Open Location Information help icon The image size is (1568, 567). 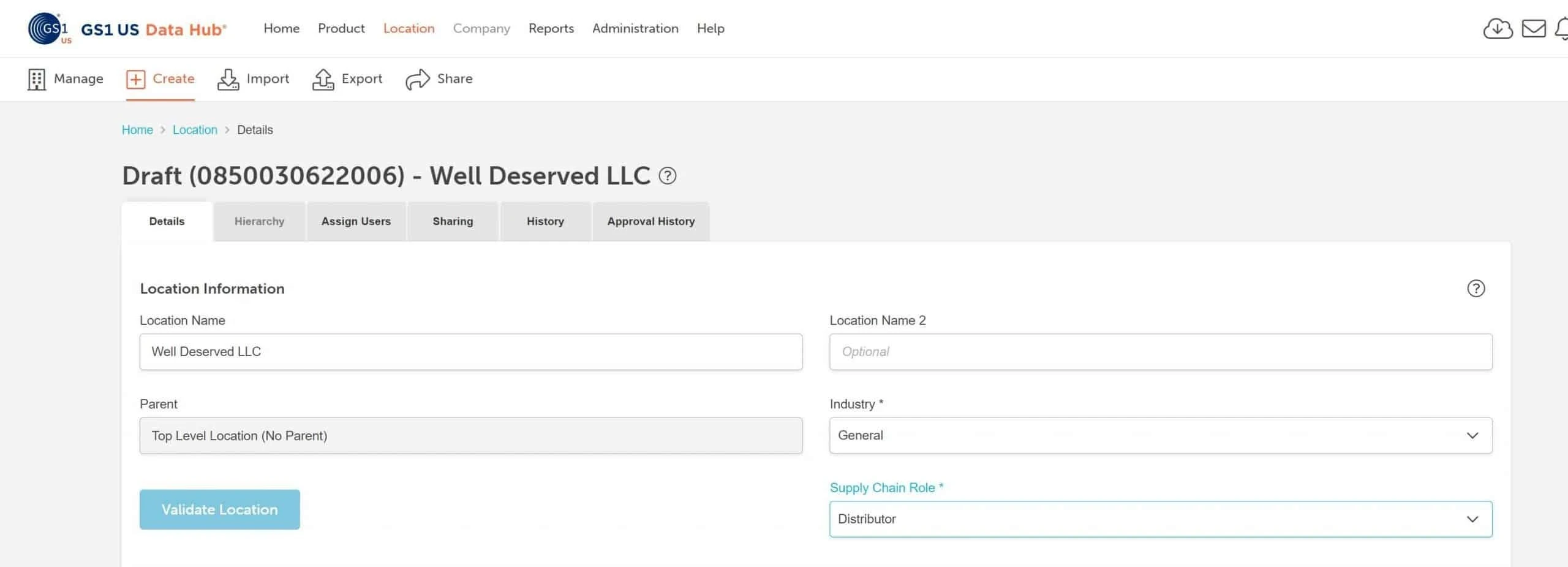[x=1476, y=288]
